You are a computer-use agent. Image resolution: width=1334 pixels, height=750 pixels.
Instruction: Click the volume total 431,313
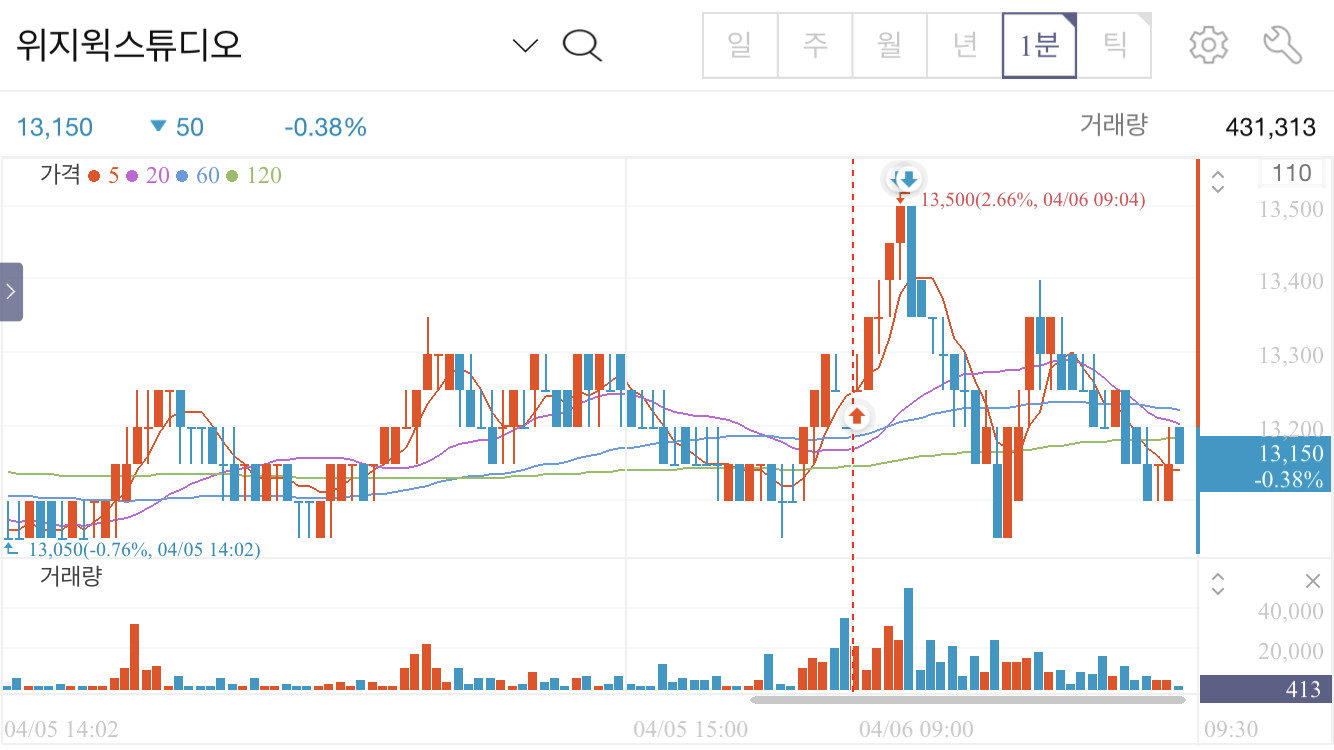(1270, 127)
